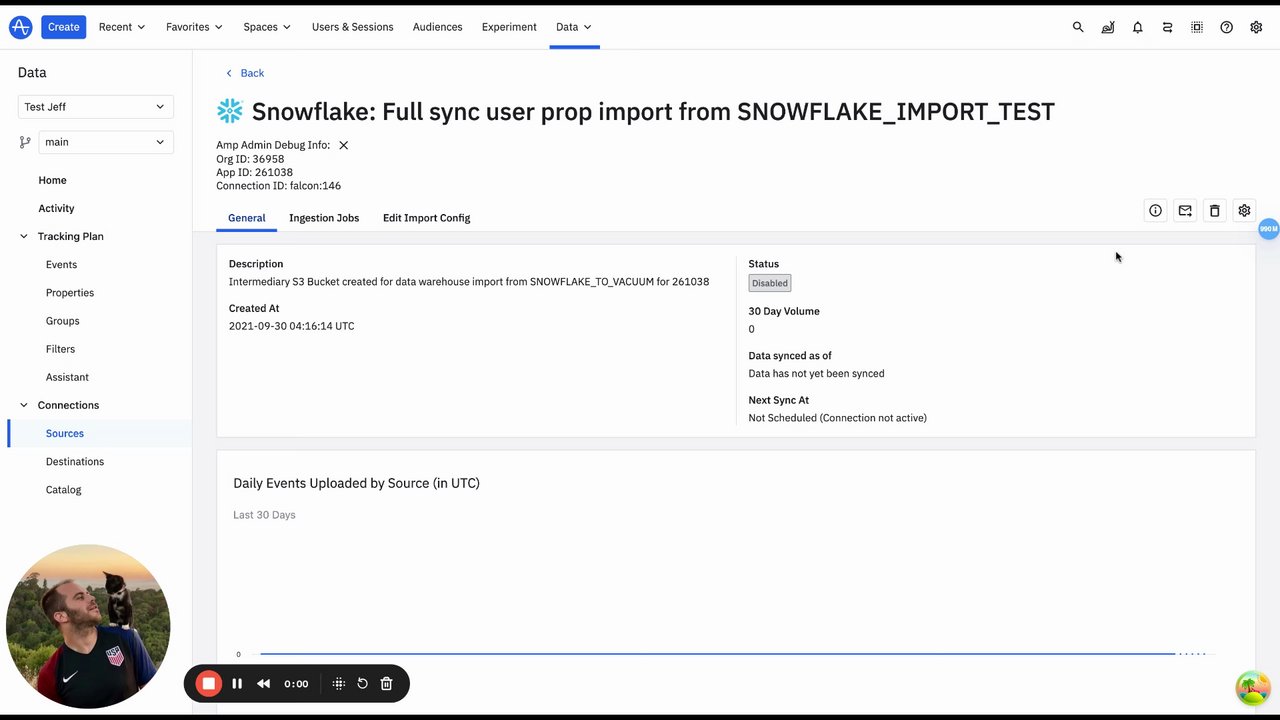Click the Daily Events Uploaded by Source heading
Image resolution: width=1280 pixels, height=720 pixels.
point(356,483)
